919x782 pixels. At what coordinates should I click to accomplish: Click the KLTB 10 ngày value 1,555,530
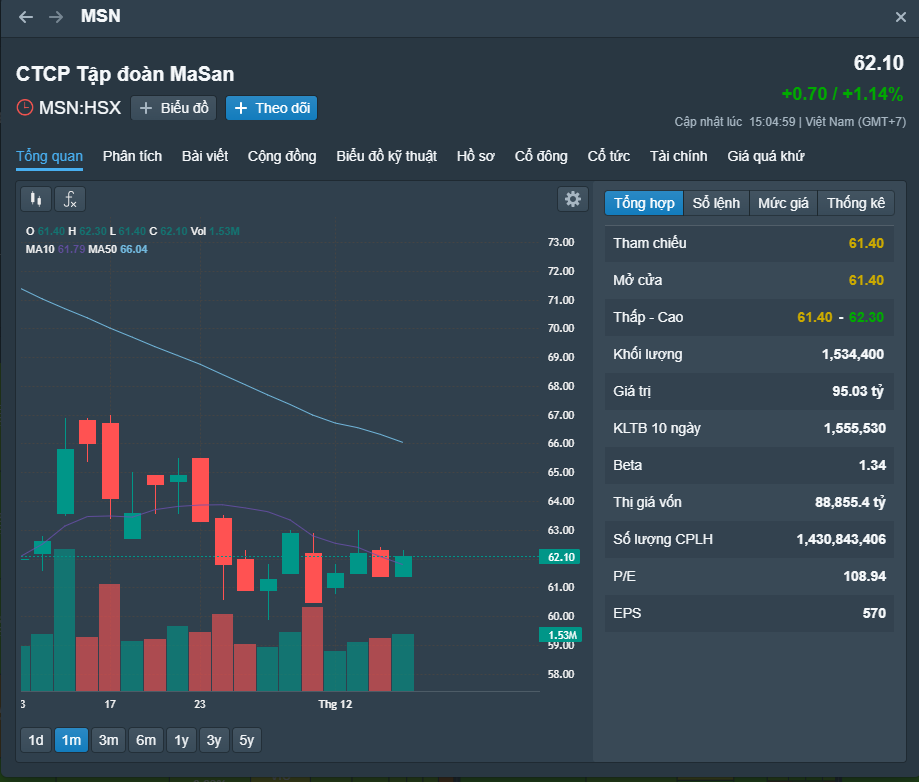855,428
